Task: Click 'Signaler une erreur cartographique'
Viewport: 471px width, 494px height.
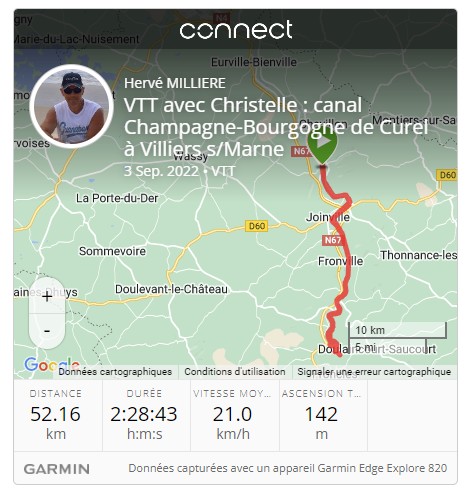Action: (374, 372)
